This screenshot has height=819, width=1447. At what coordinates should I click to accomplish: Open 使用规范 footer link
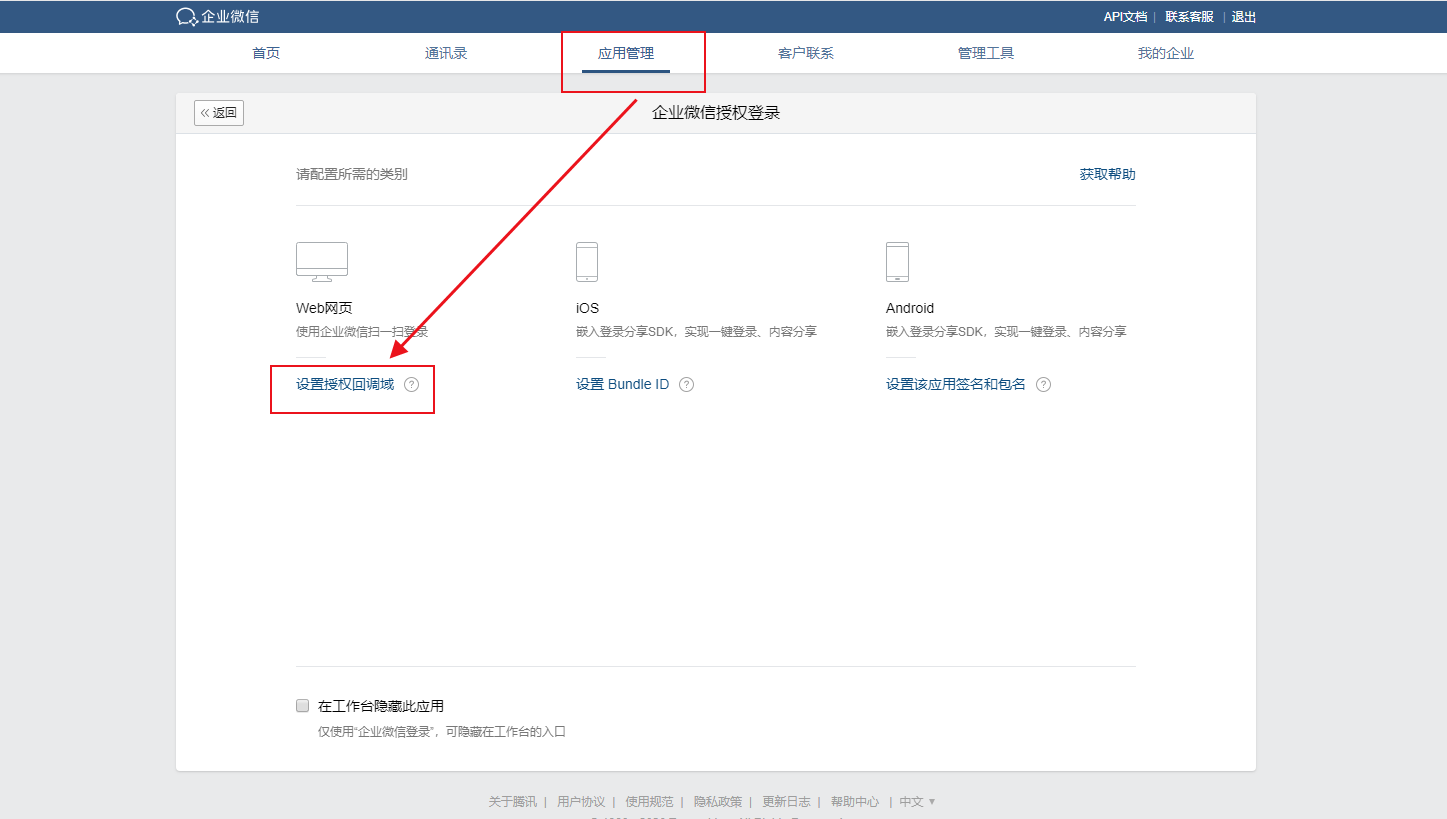pyautogui.click(x=649, y=802)
